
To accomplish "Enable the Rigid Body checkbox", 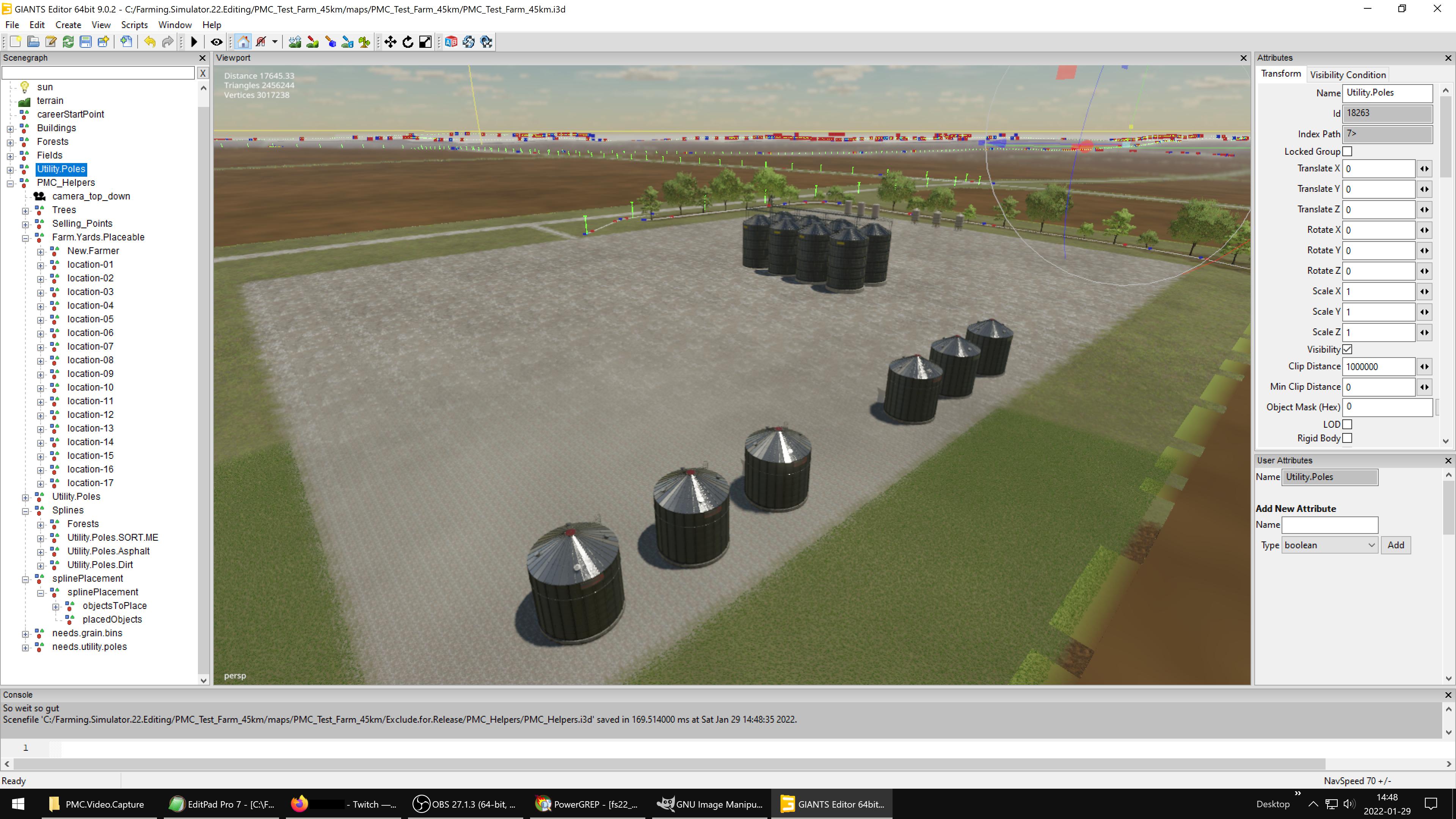I will [x=1348, y=438].
